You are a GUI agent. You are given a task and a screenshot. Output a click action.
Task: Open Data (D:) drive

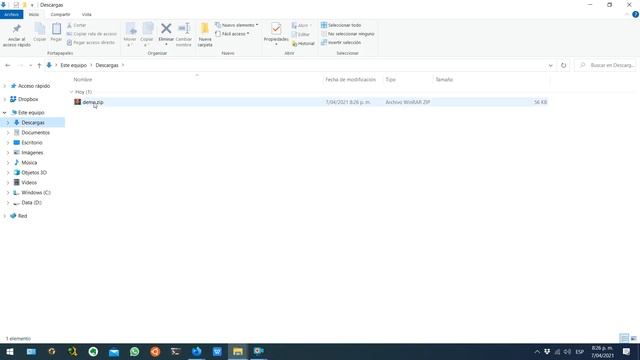[31, 202]
